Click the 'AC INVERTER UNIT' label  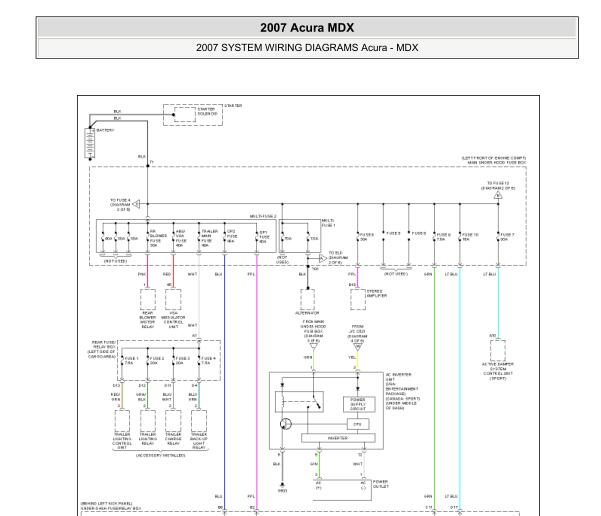[398, 377]
